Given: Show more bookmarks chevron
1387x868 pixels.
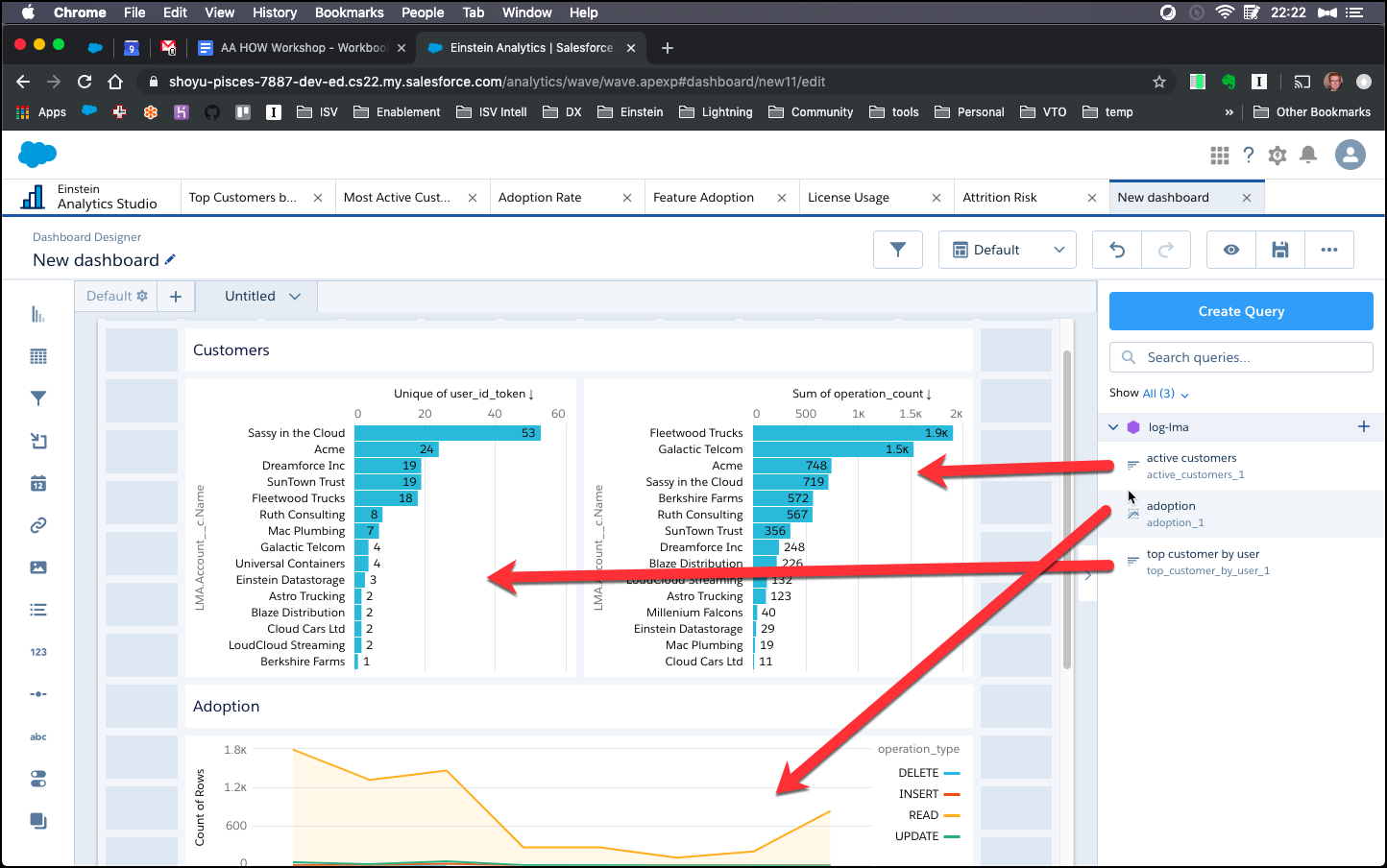Looking at the screenshot, I should point(1229,112).
